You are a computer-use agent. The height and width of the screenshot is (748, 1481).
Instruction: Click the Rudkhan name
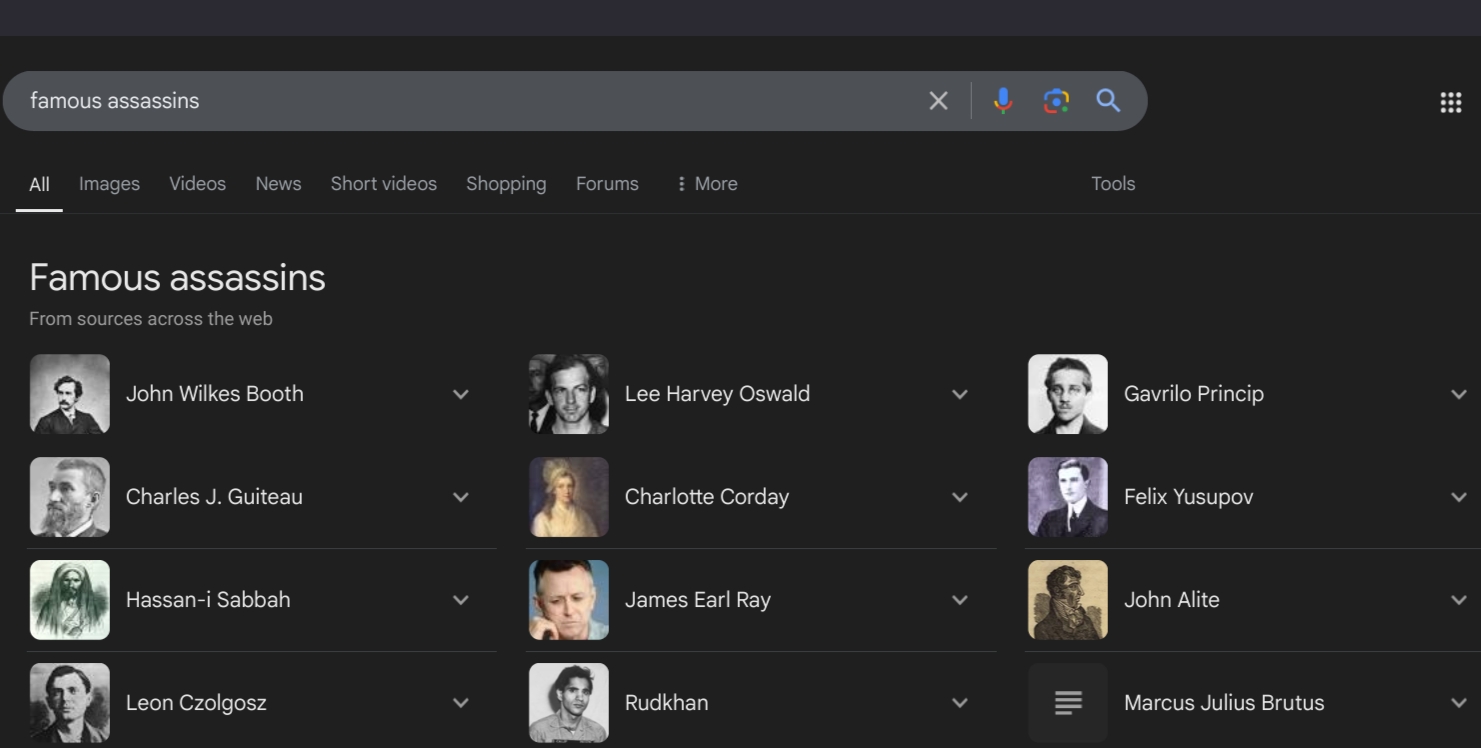(x=667, y=703)
